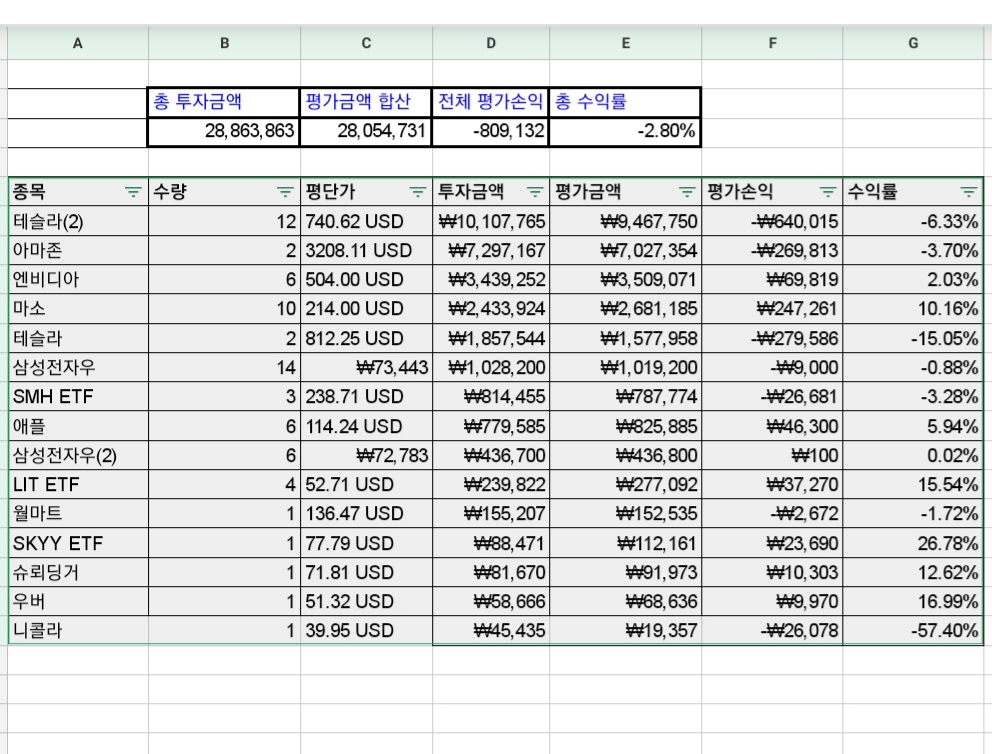Click investment amount ₩45,435
This screenshot has height=754, width=992.
tap(491, 631)
